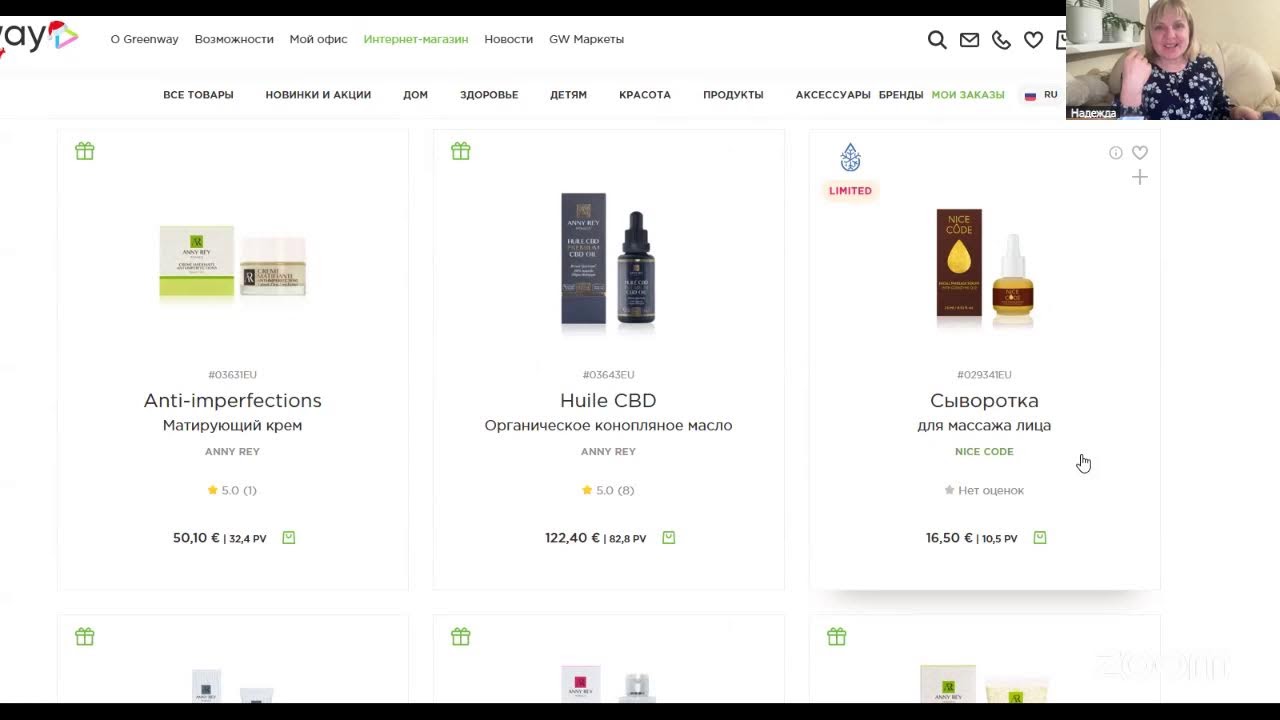Open the site search magnifier icon
This screenshot has height=720, width=1280.
[937, 40]
